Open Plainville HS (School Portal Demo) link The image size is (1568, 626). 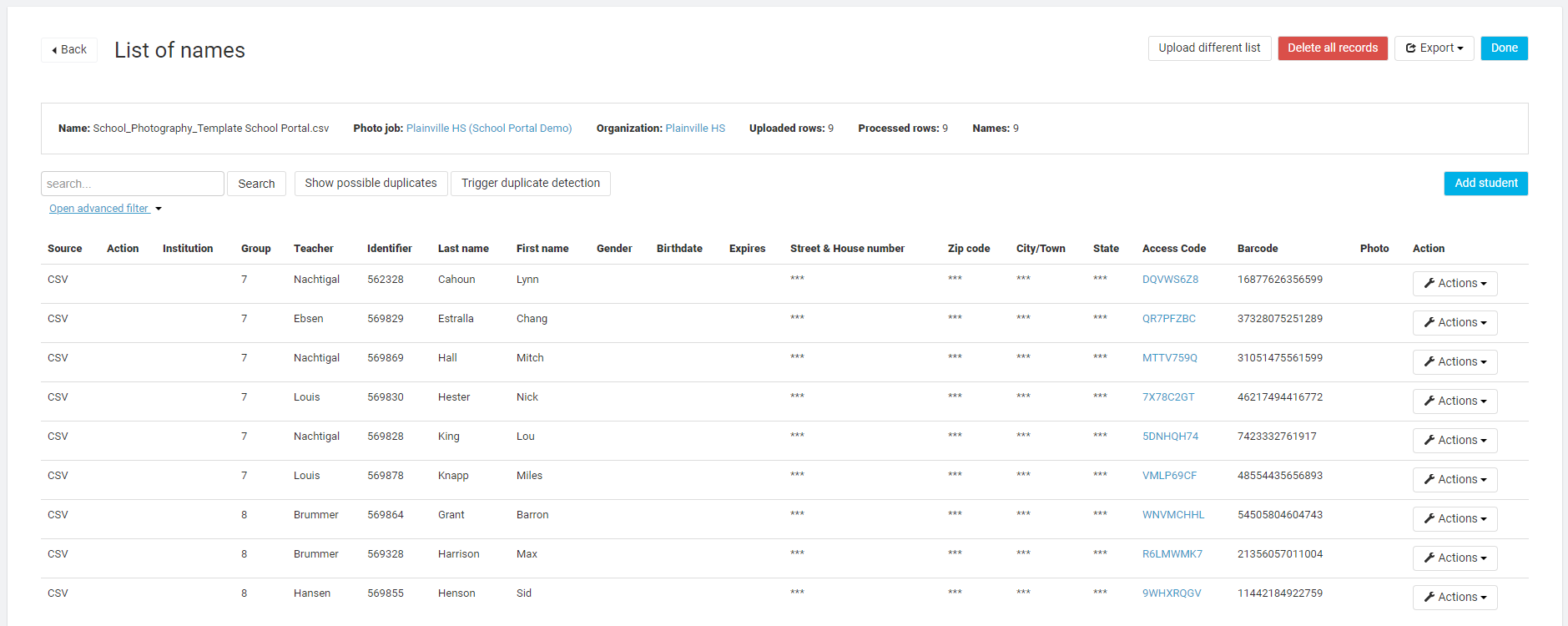coord(489,129)
